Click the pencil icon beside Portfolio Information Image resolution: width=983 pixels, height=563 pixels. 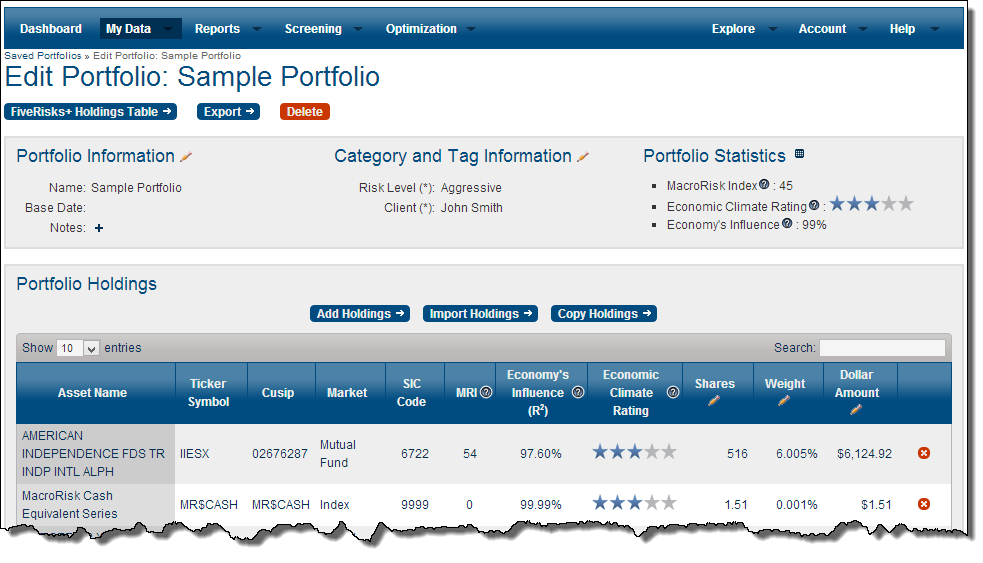(186, 157)
